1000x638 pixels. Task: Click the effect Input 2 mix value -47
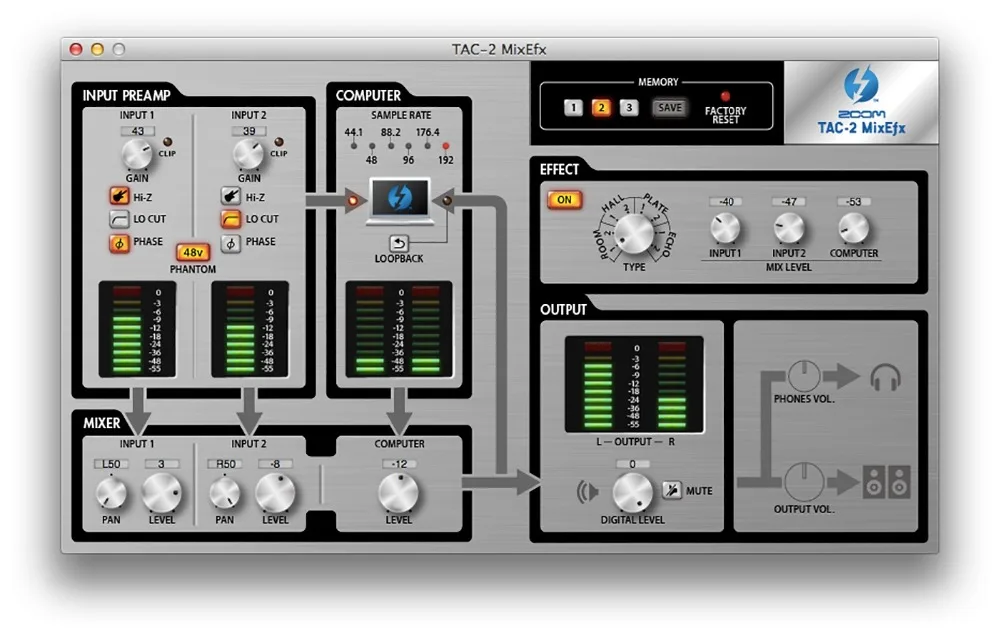pos(790,202)
